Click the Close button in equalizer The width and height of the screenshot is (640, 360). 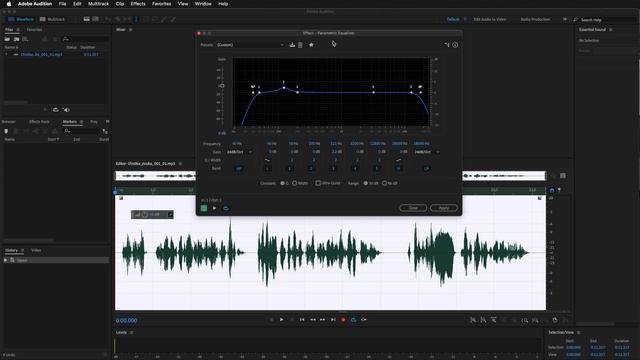click(413, 208)
